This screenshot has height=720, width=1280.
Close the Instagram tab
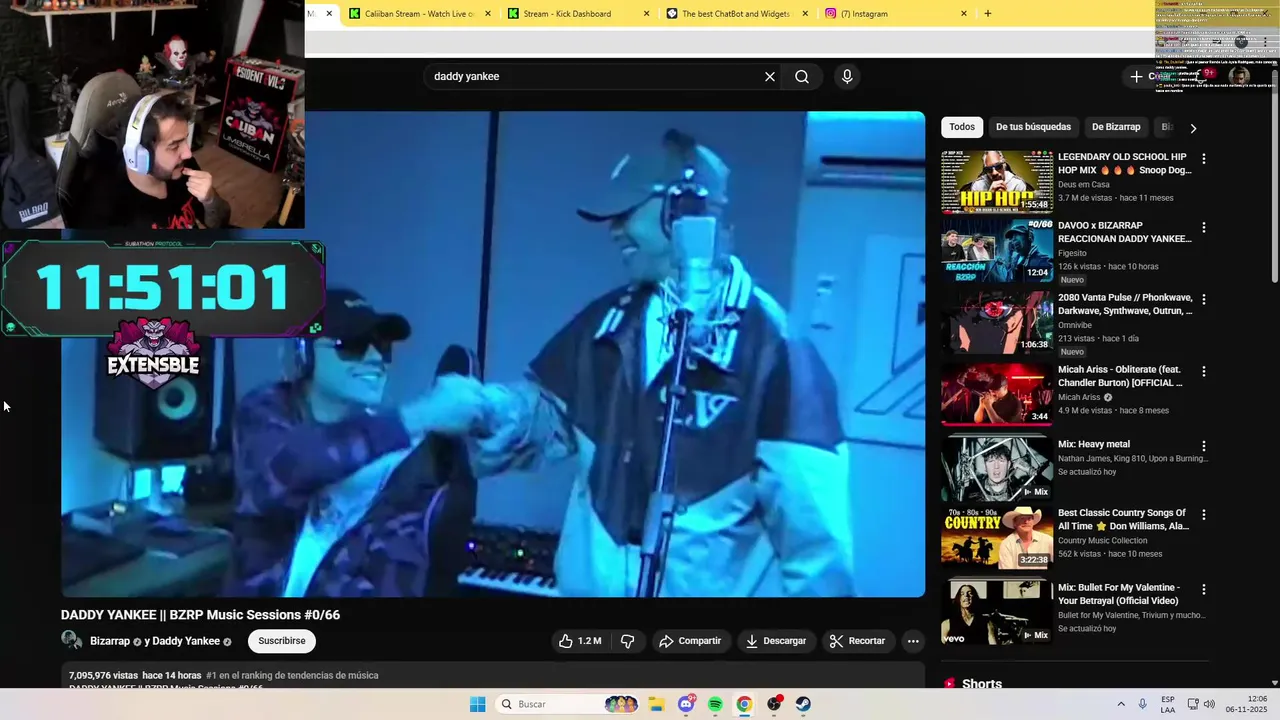(x=964, y=14)
